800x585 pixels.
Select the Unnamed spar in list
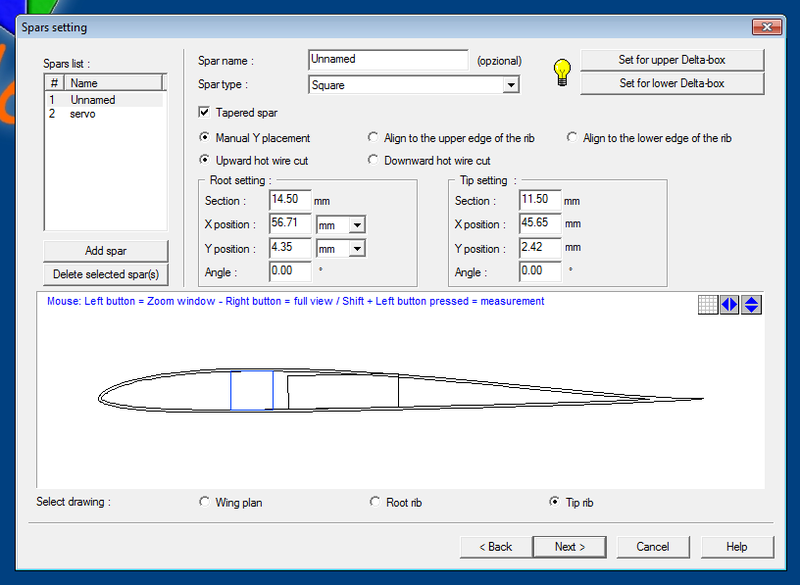tap(92, 100)
